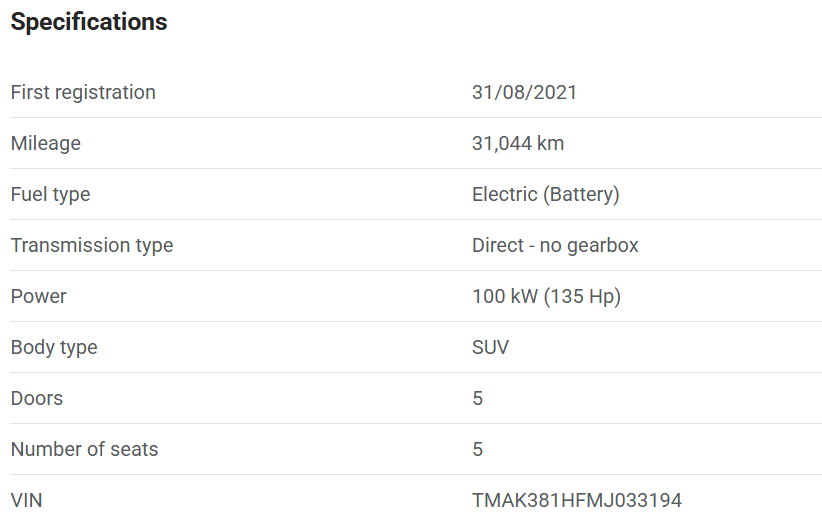Screen dimensions: 822x517
Task: Select the Fuel type label
Action: pos(50,195)
